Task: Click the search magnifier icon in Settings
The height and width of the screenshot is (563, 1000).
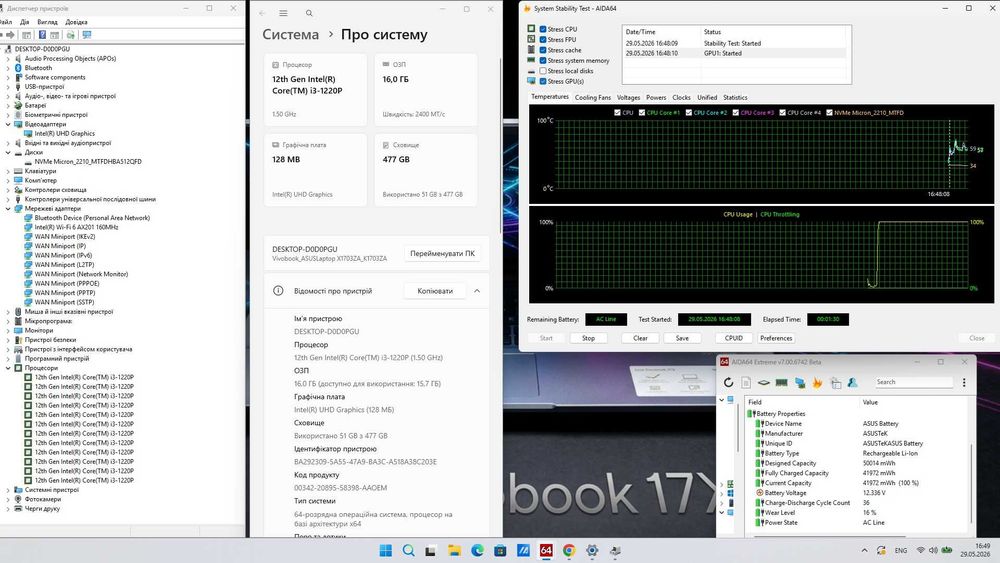Action: 309,13
